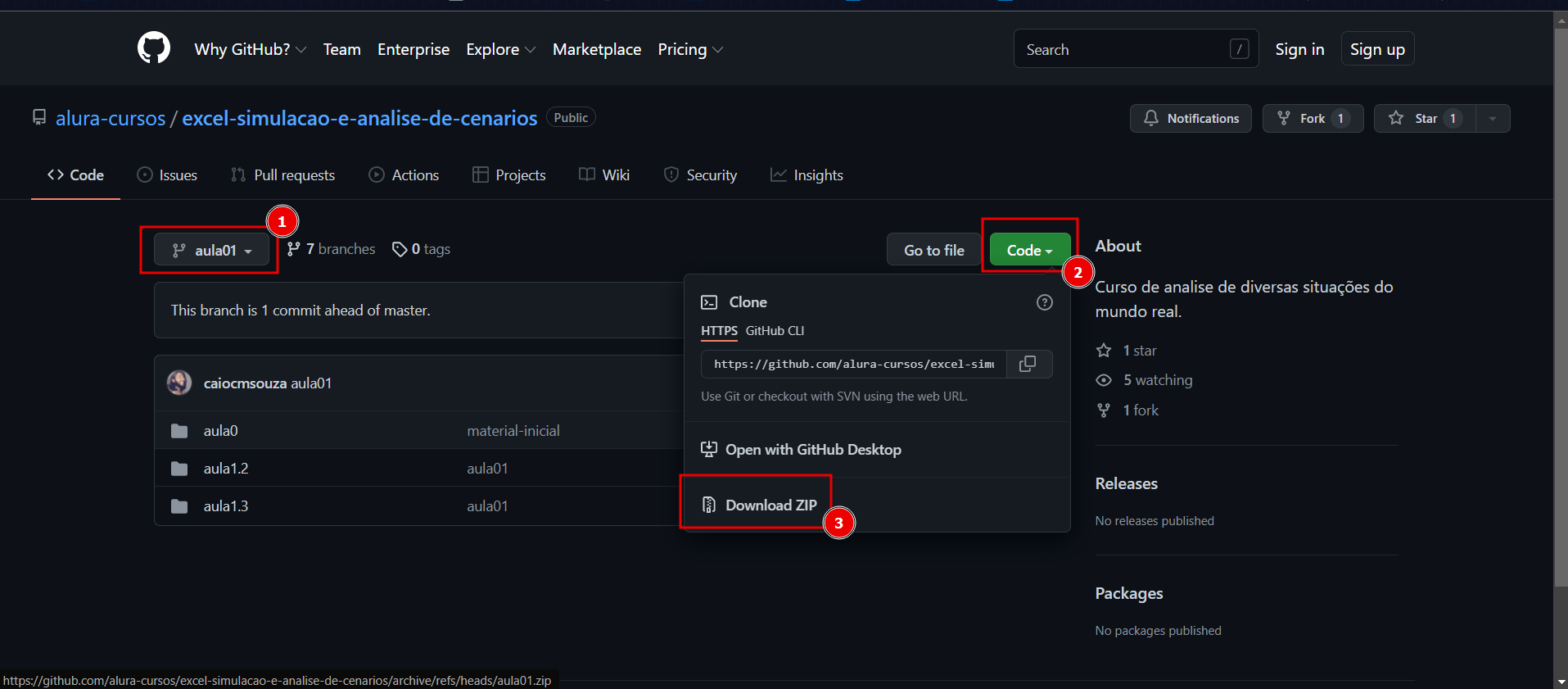Image resolution: width=1568 pixels, height=689 pixels.
Task: Click the aula1.3 folder icon
Action: pyautogui.click(x=179, y=506)
